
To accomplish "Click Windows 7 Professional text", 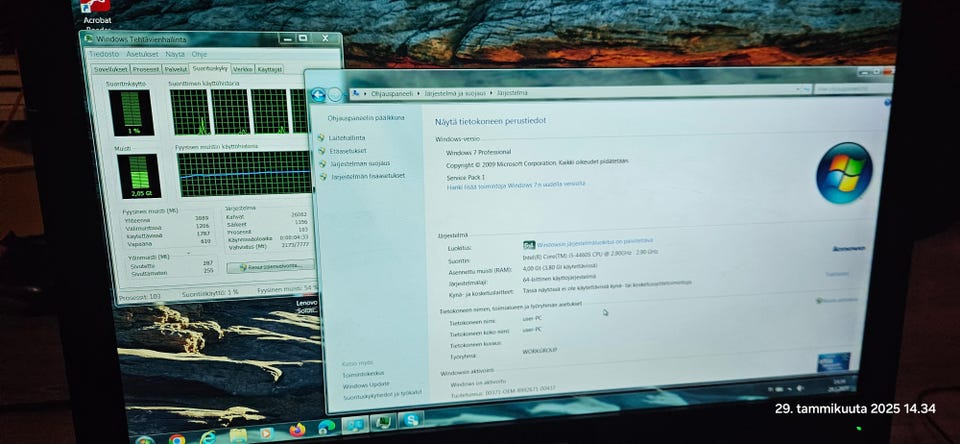I will pos(478,152).
